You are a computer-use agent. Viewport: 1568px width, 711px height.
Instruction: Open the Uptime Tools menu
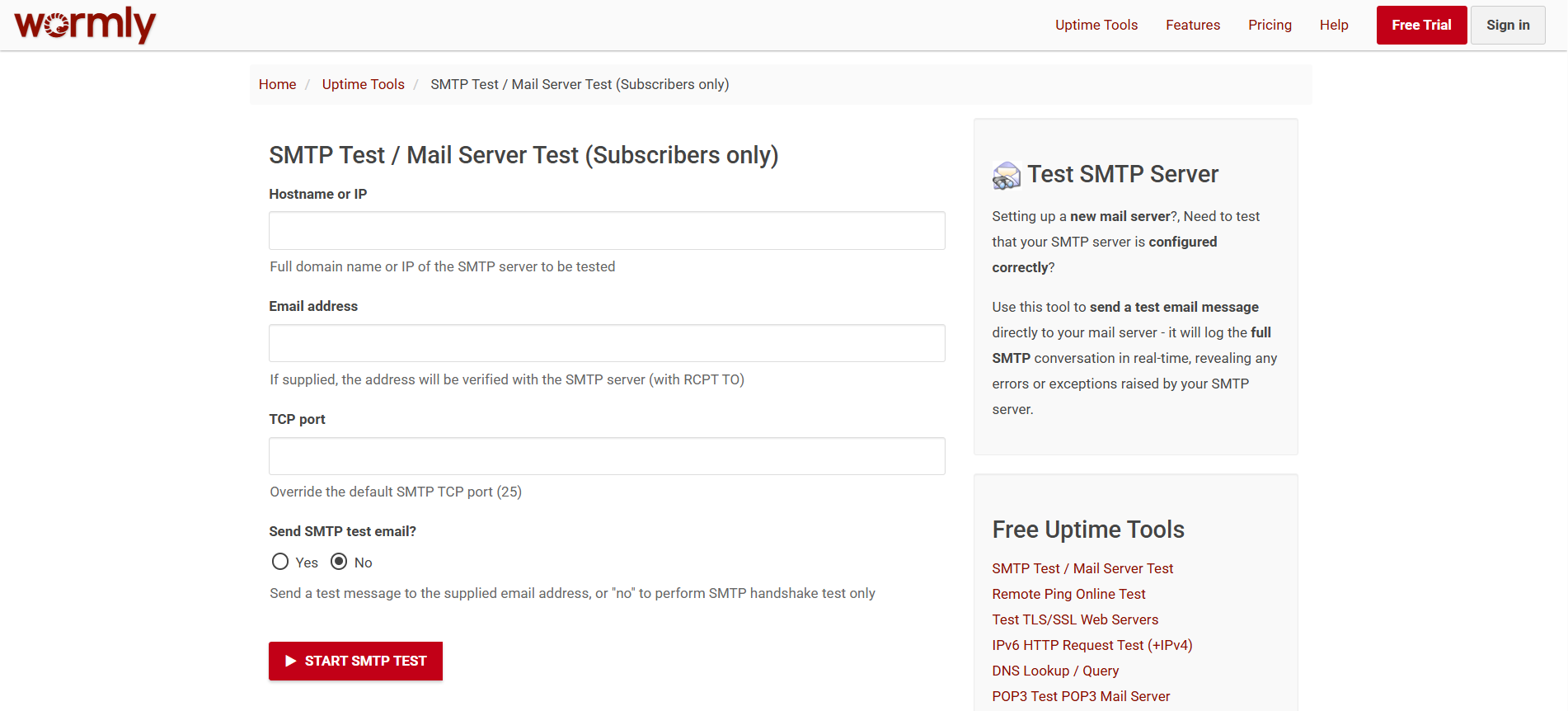(x=1096, y=25)
